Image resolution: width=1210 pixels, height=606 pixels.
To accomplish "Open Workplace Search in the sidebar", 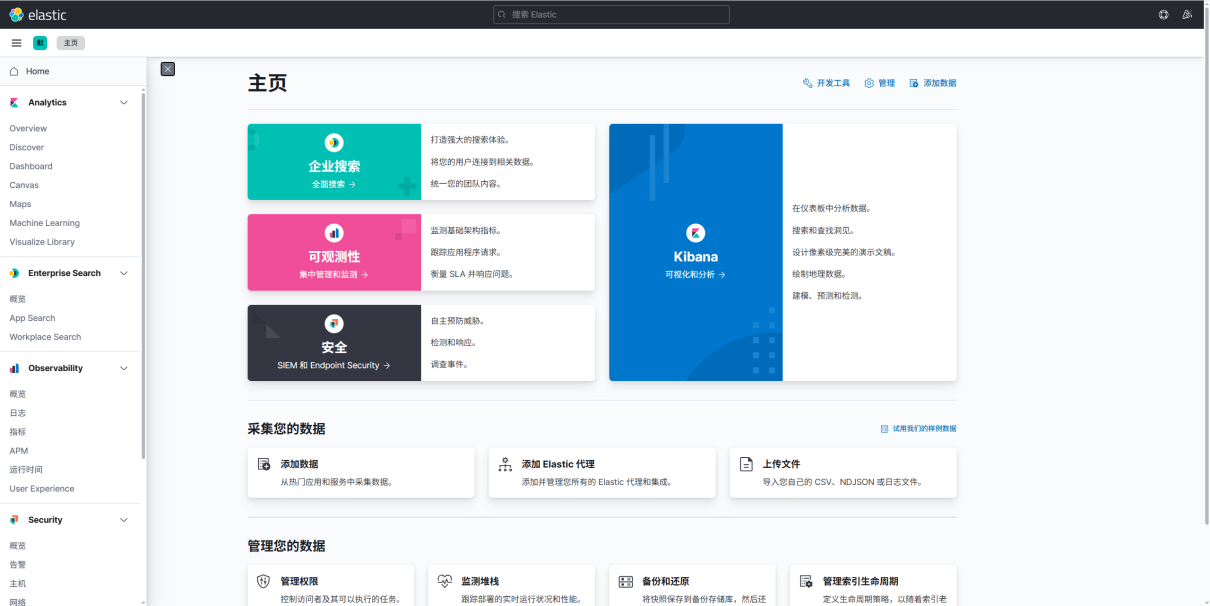I will click(x=45, y=337).
